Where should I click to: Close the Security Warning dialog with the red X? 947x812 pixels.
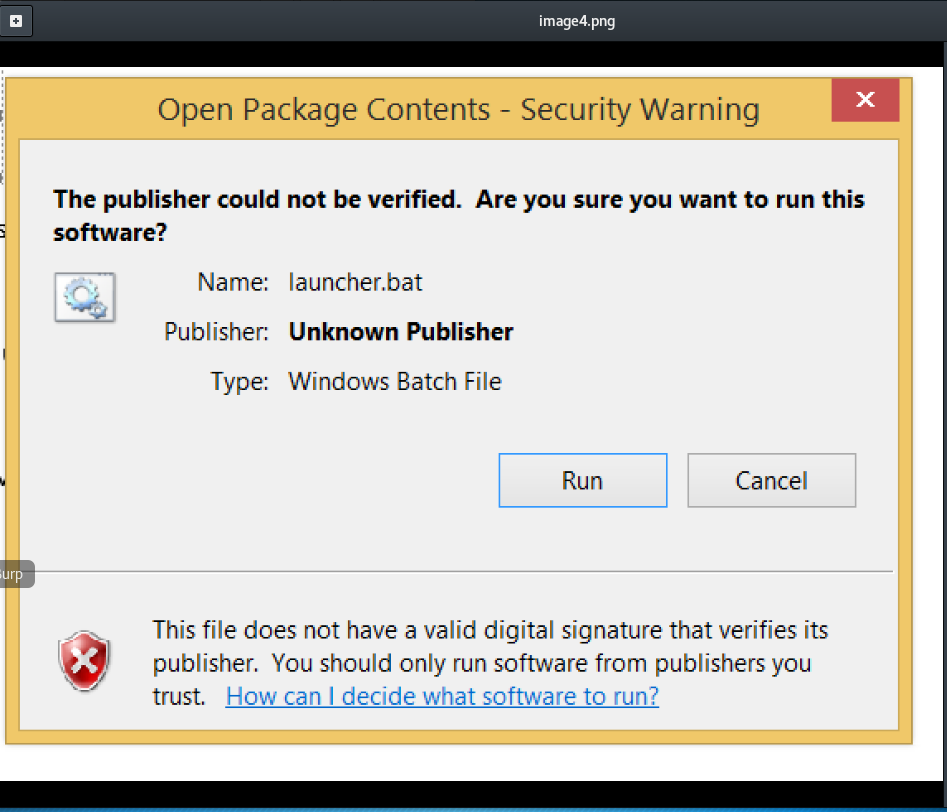pos(865,100)
